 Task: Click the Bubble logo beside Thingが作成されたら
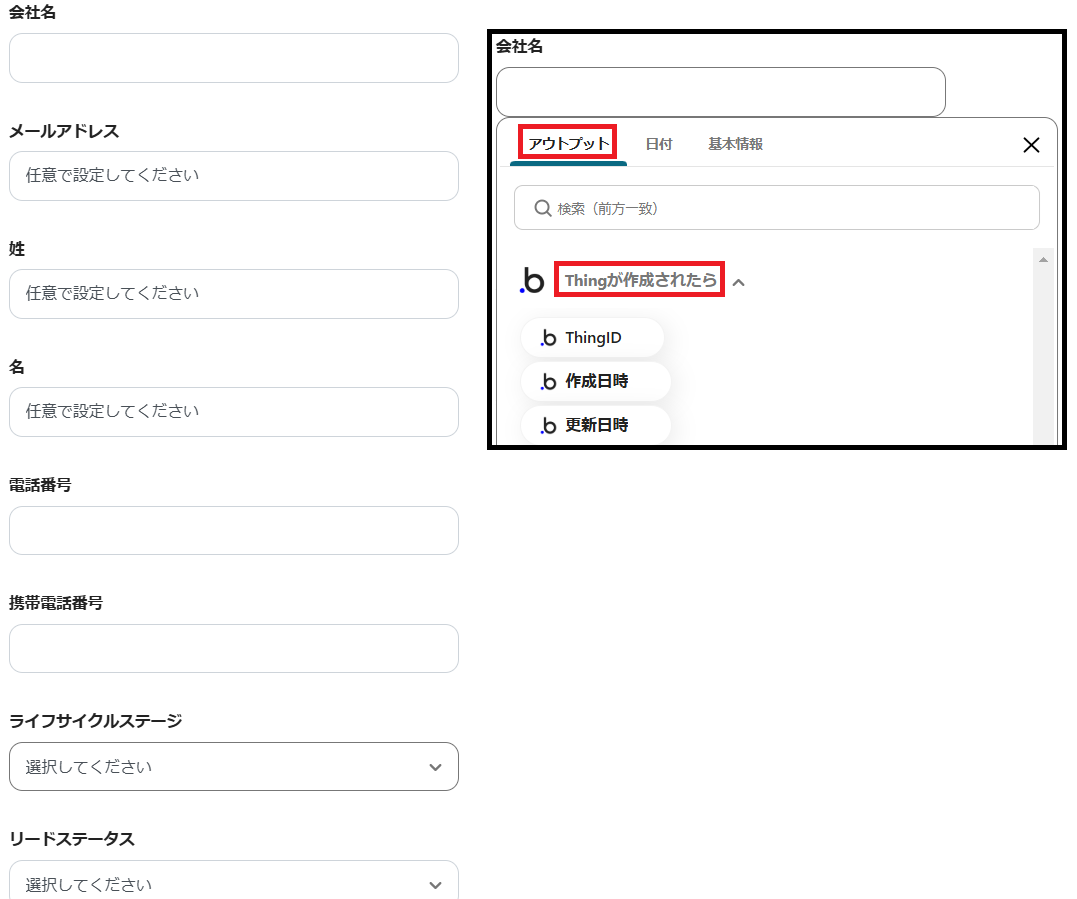click(533, 281)
